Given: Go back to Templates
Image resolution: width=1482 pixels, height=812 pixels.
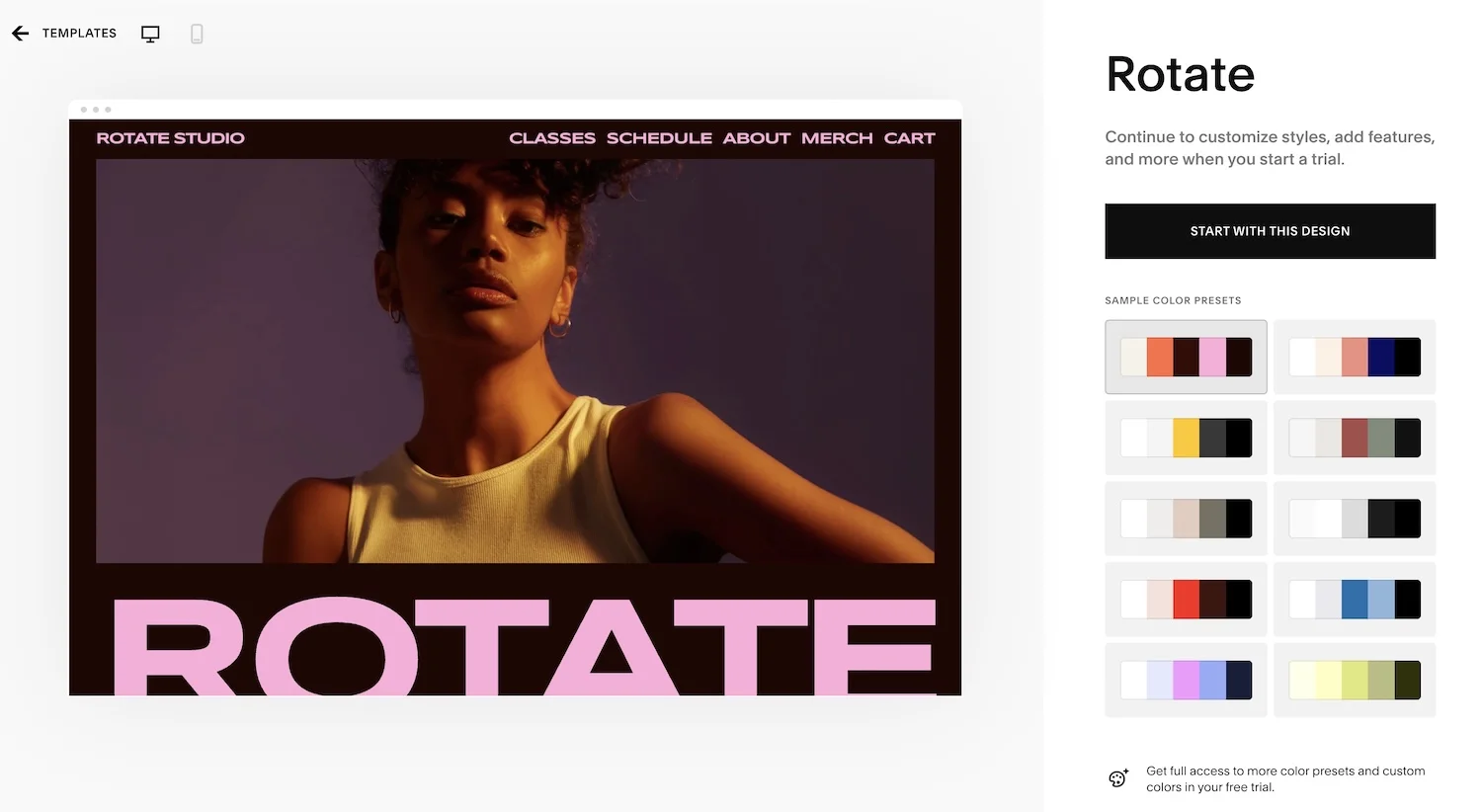Looking at the screenshot, I should [79, 34].
